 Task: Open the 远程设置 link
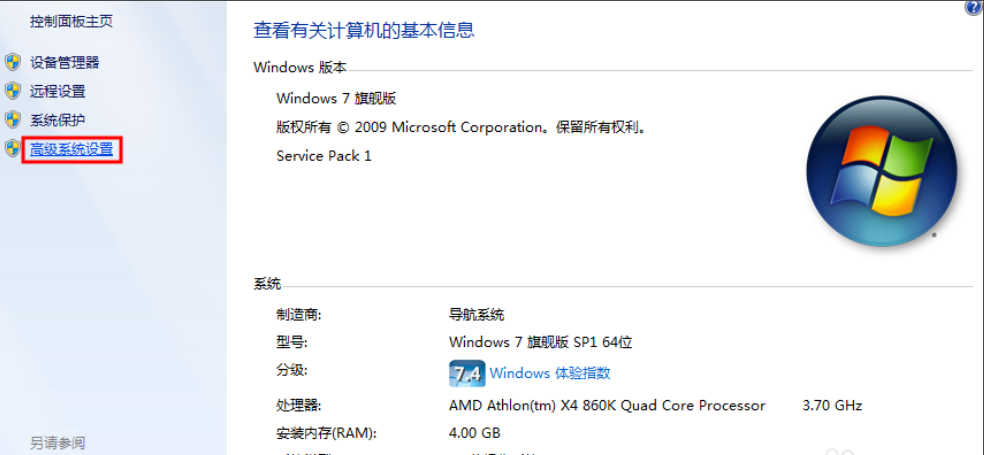coord(58,91)
